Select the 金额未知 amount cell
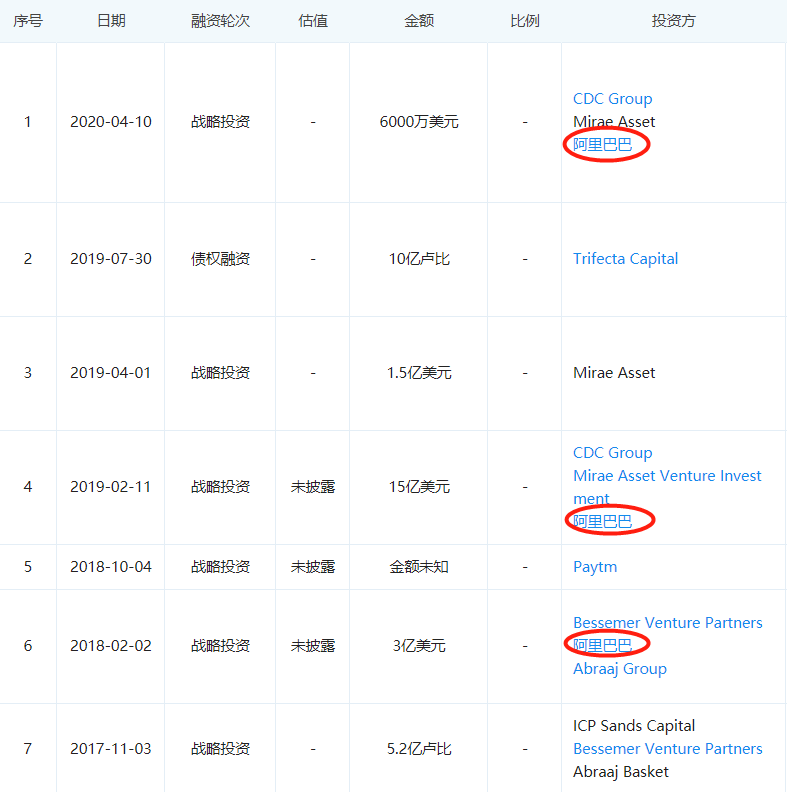The image size is (787, 792). (x=419, y=567)
